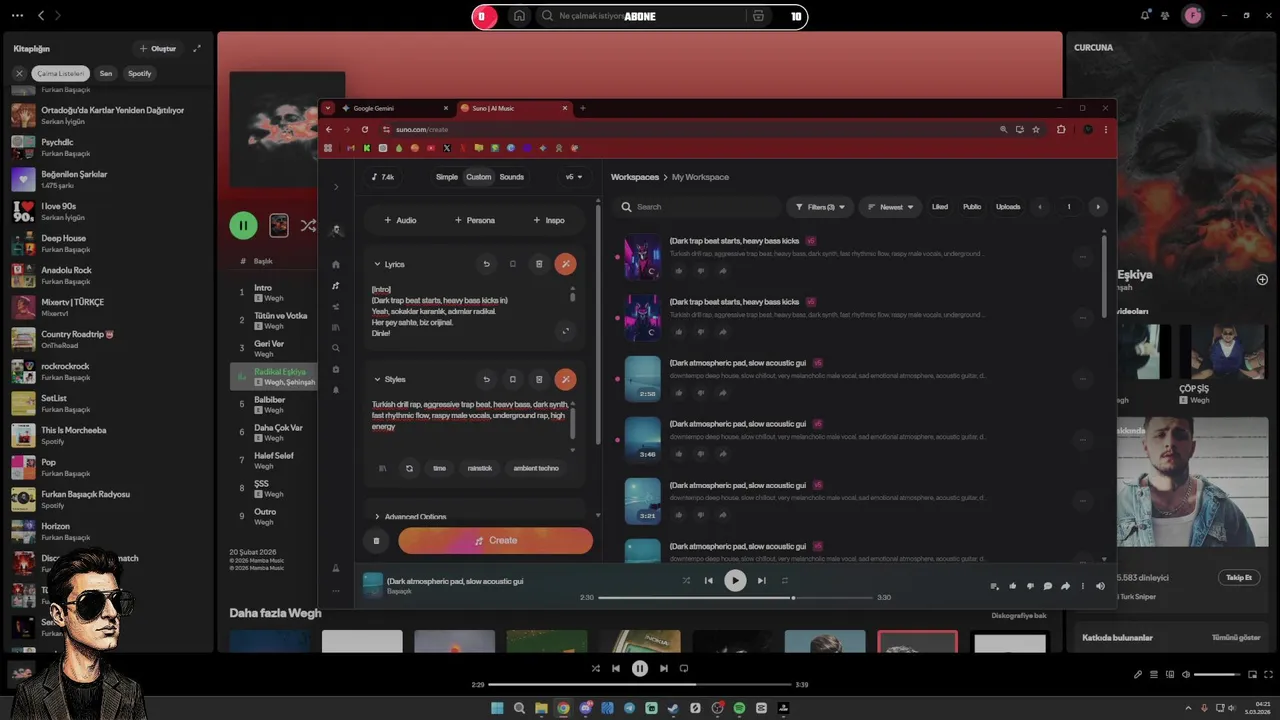Screen dimensions: 1280x720
Task: Select Spotify 'Çalma Listeleri' filter chip
Action: (61, 73)
